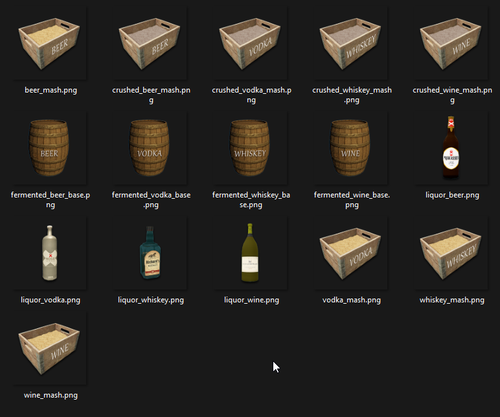Select the crushed_vodka_mash.png crate thumbnail

250,44
